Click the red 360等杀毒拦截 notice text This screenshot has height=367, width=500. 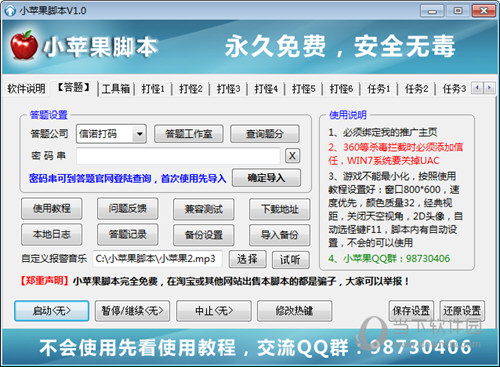pyautogui.click(x=396, y=154)
